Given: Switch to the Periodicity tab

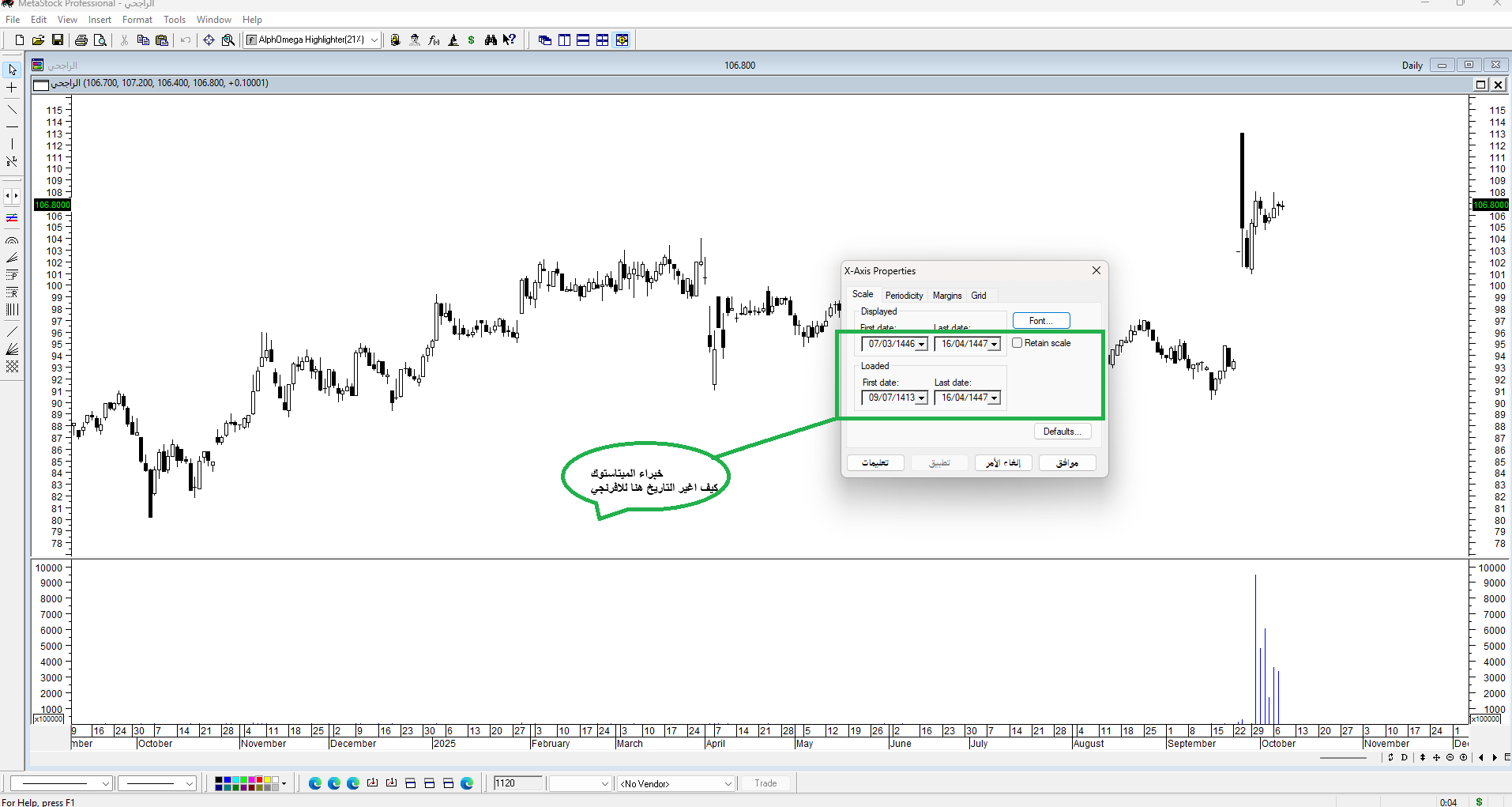Looking at the screenshot, I should click(x=904, y=296).
